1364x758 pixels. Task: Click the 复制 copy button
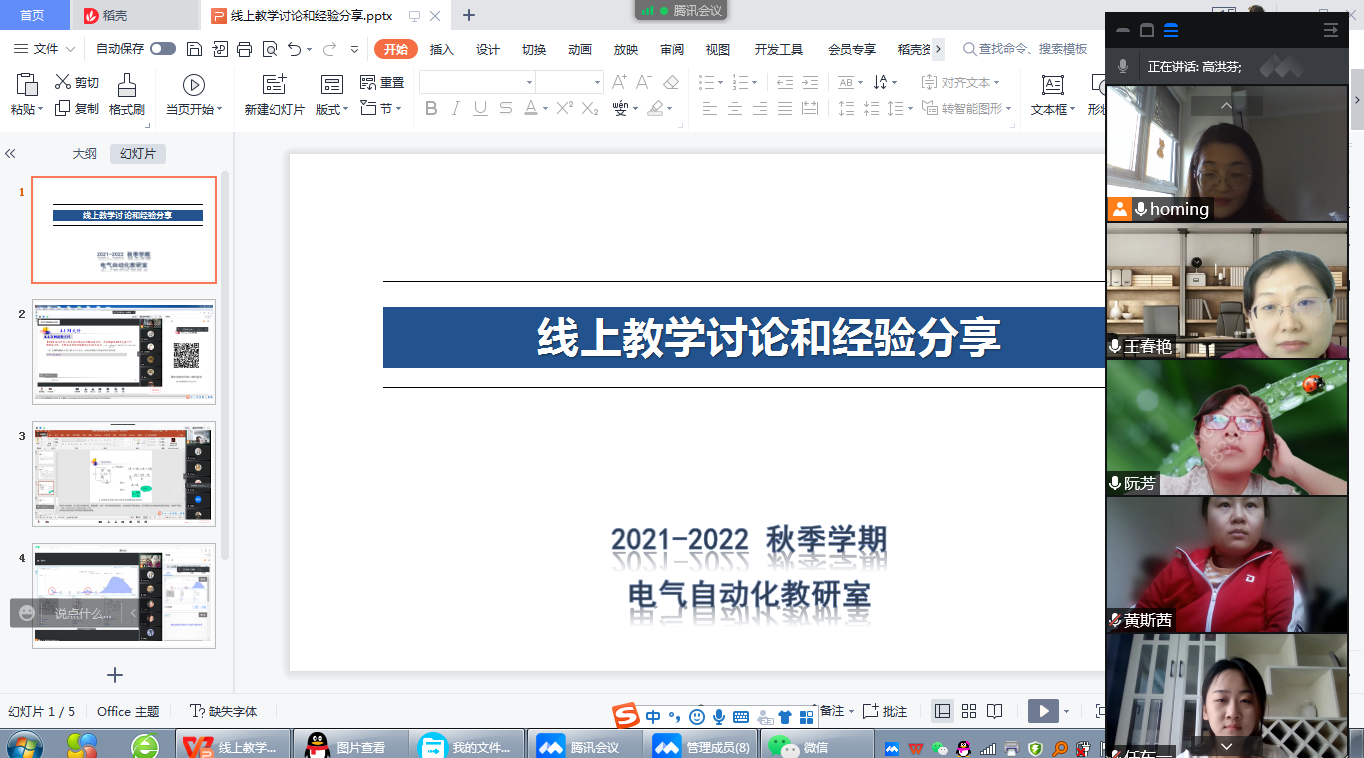coord(77,109)
